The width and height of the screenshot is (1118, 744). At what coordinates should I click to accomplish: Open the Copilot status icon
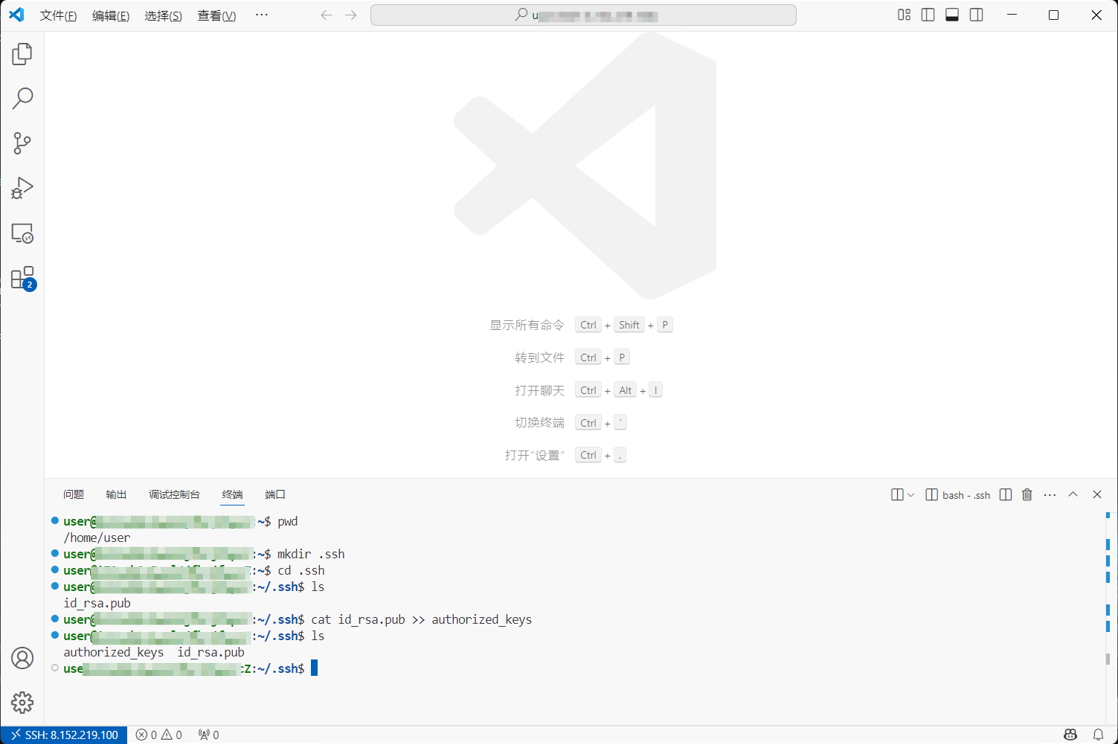(1070, 735)
